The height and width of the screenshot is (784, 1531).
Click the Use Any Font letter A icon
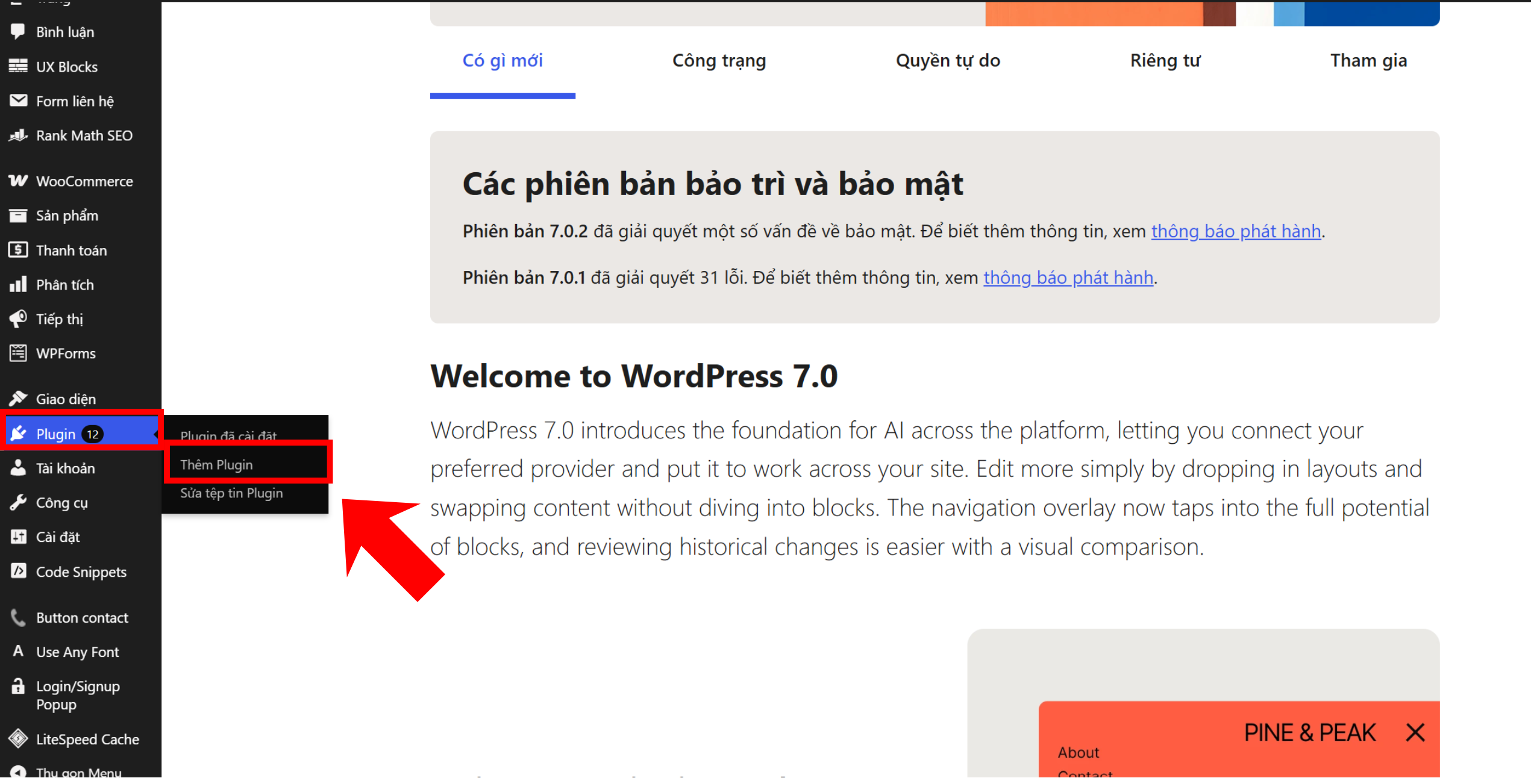(18, 651)
